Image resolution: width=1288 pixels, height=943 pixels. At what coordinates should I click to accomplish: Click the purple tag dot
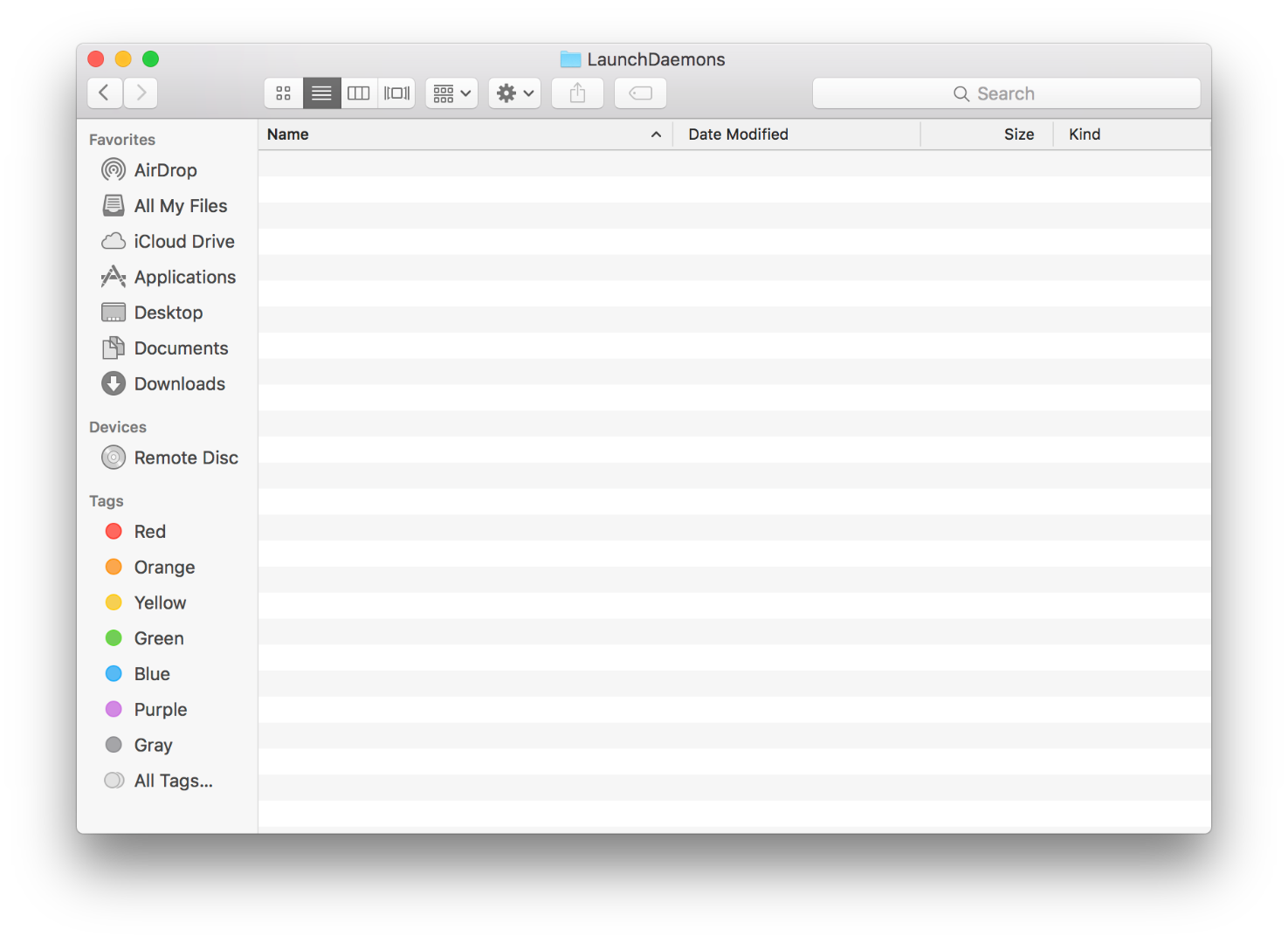(114, 709)
